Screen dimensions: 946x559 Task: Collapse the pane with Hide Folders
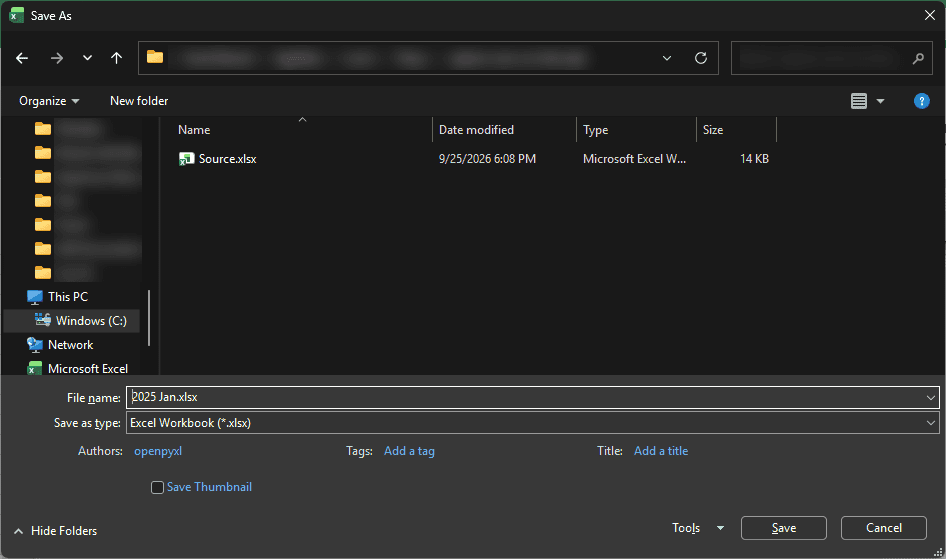coord(55,531)
